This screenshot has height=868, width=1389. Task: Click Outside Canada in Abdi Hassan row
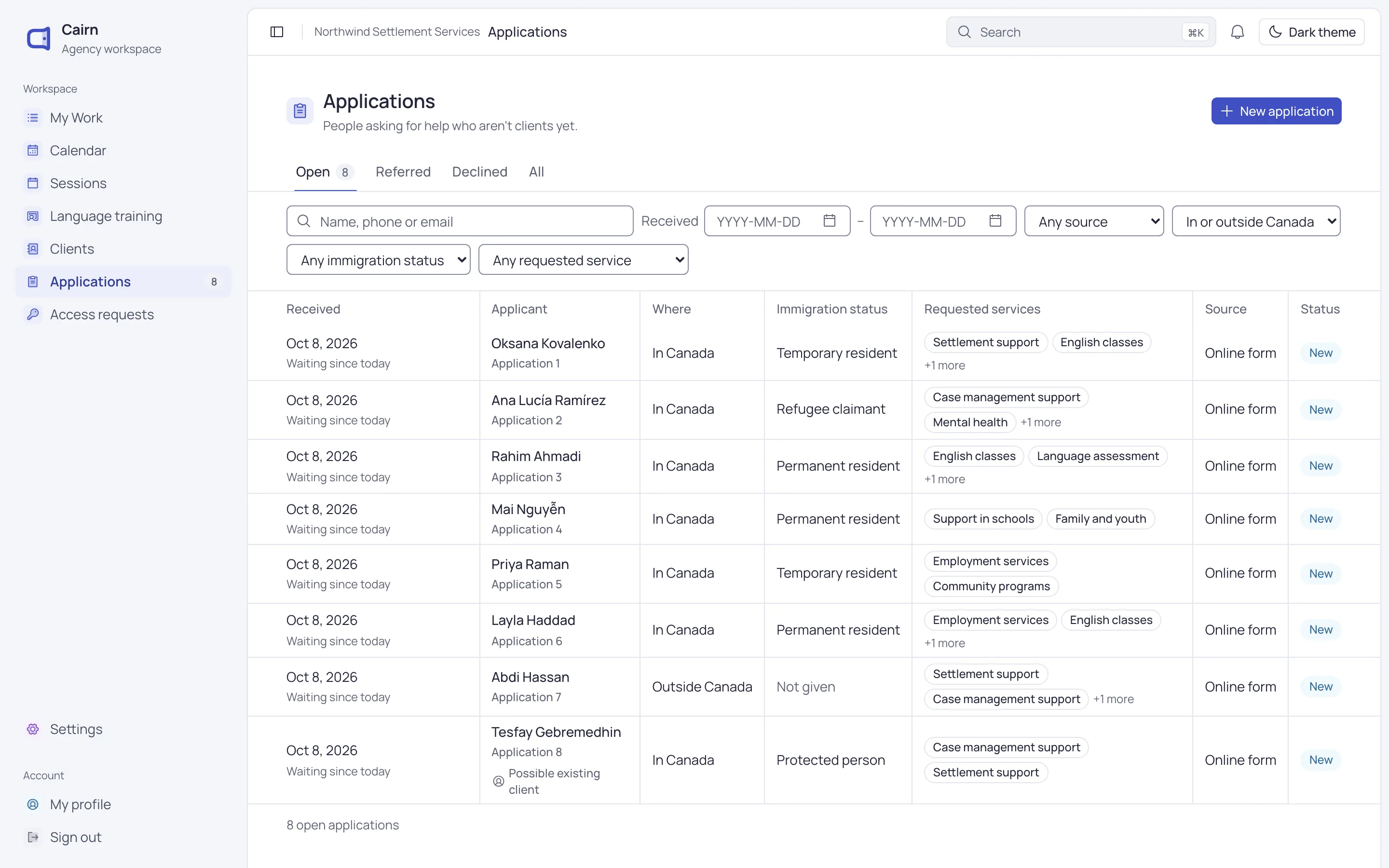coord(702,687)
